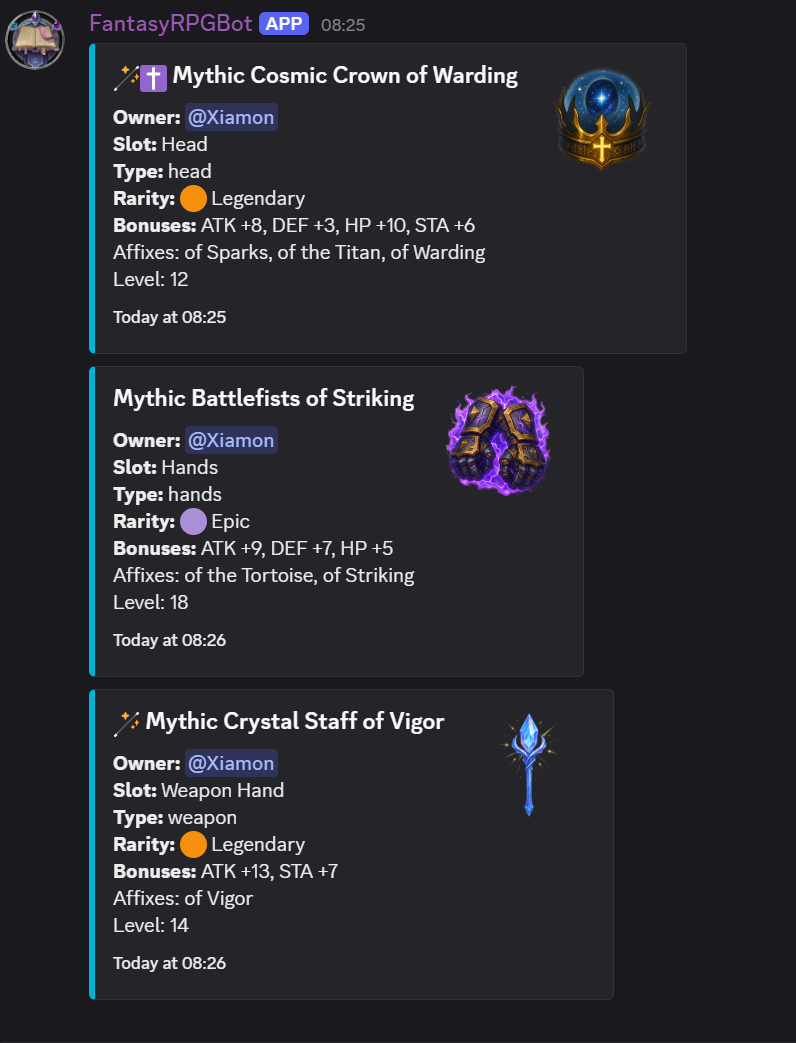Image resolution: width=796 pixels, height=1043 pixels.
Task: Click the orange rarity dot on the Crystal Staff
Action: click(192, 844)
